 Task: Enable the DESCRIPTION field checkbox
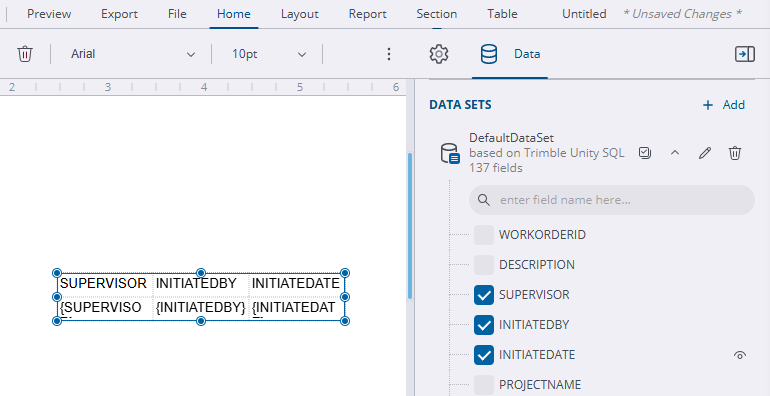coord(484,265)
